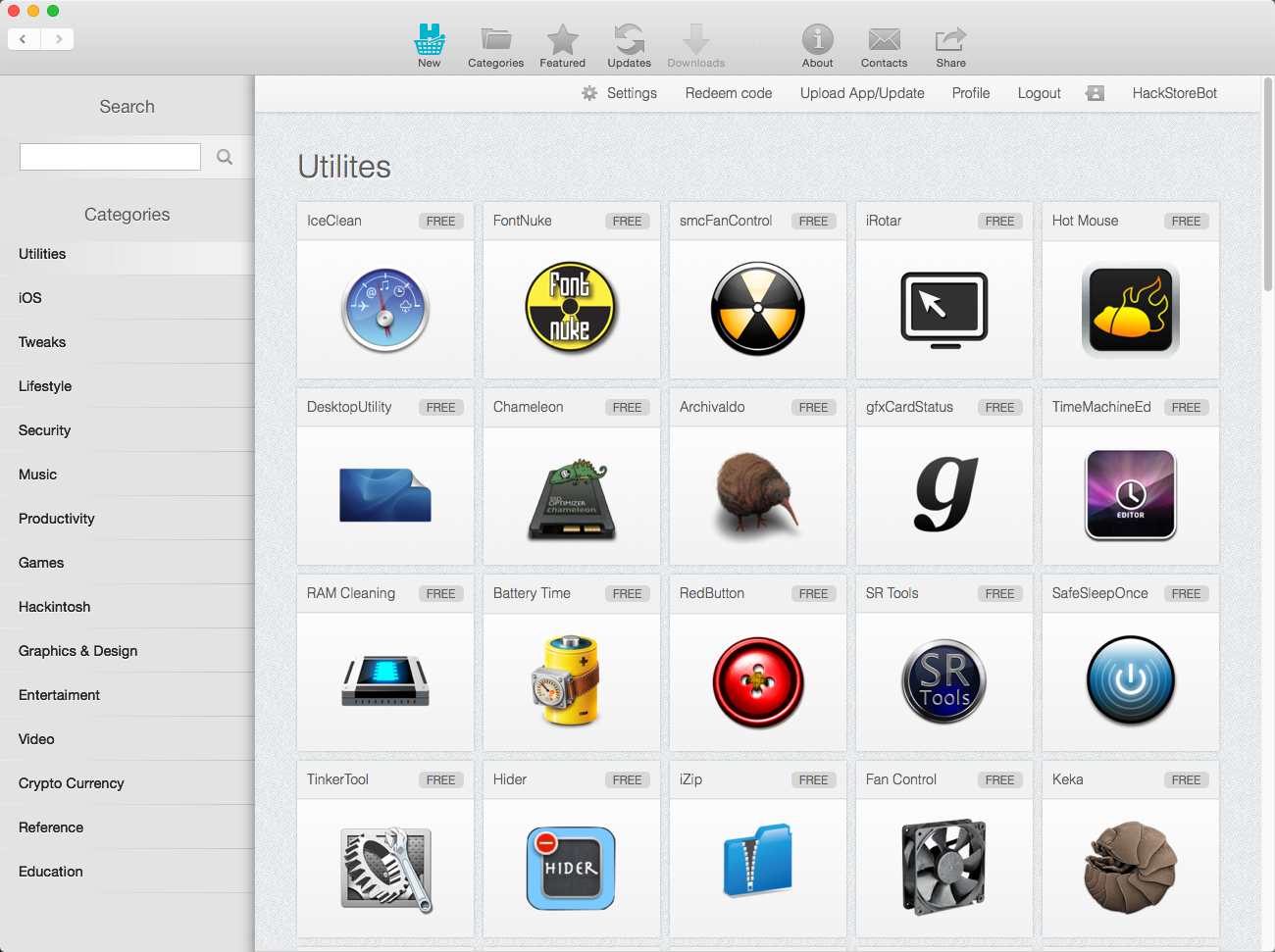The image size is (1275, 952).
Task: Open the HackStoreBot username link
Action: point(1175,93)
